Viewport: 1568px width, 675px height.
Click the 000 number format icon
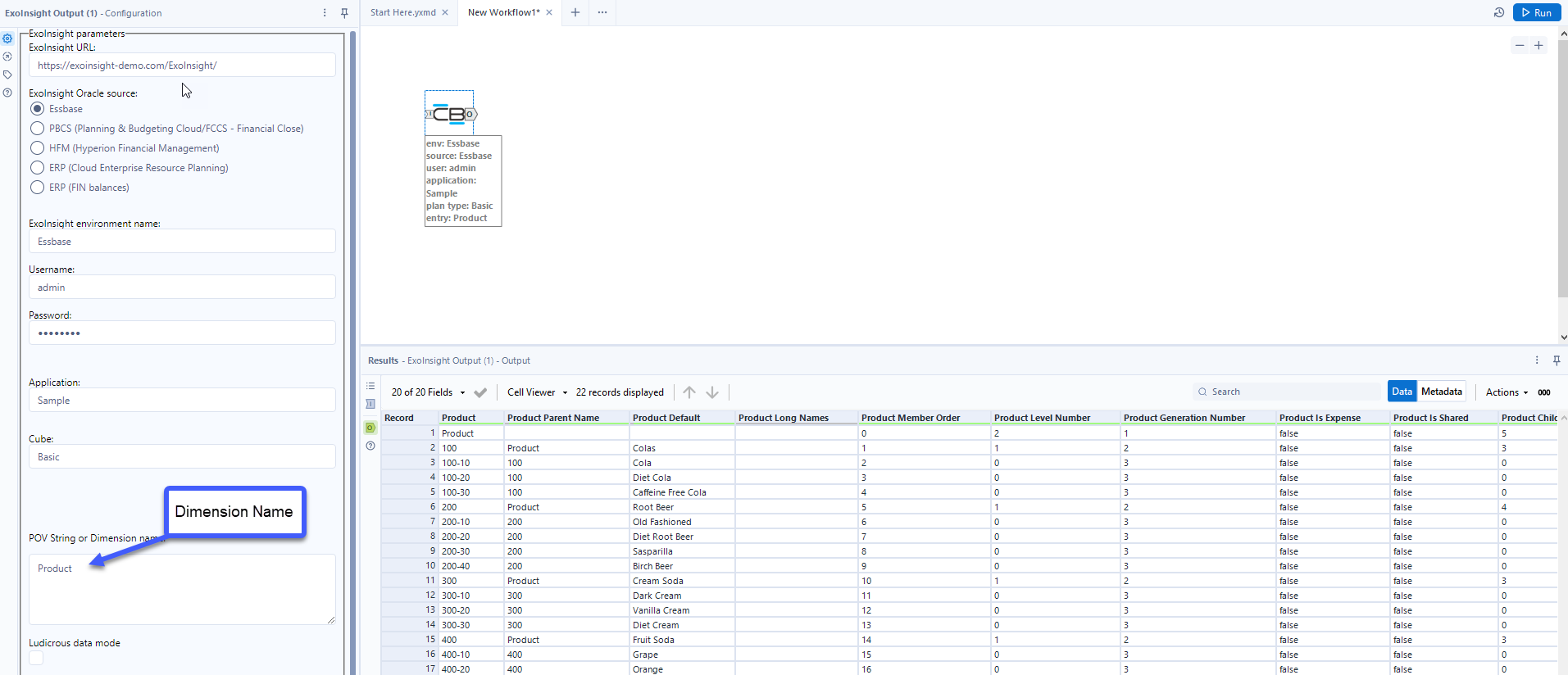pos(1544,392)
